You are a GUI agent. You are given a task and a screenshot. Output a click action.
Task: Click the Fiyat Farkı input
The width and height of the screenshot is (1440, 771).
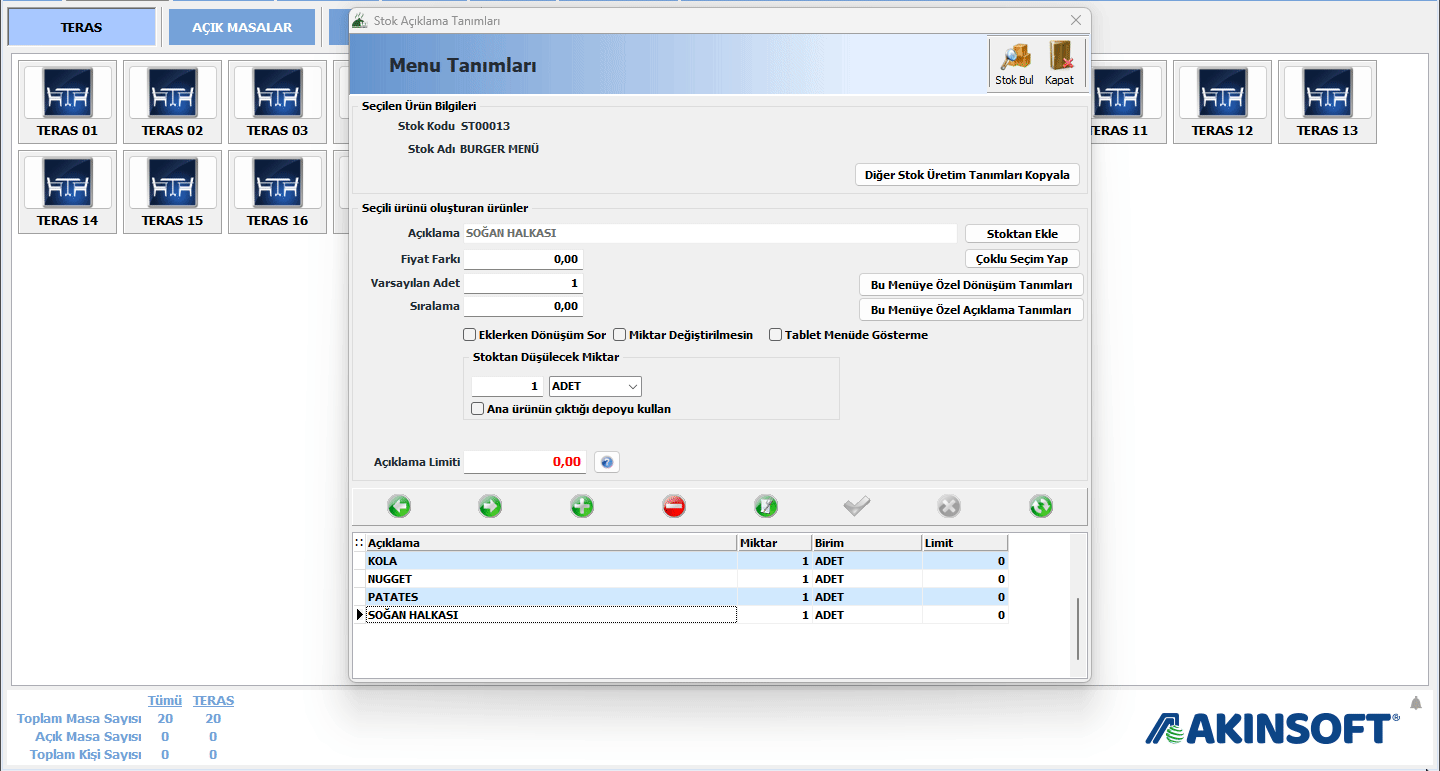click(523, 259)
